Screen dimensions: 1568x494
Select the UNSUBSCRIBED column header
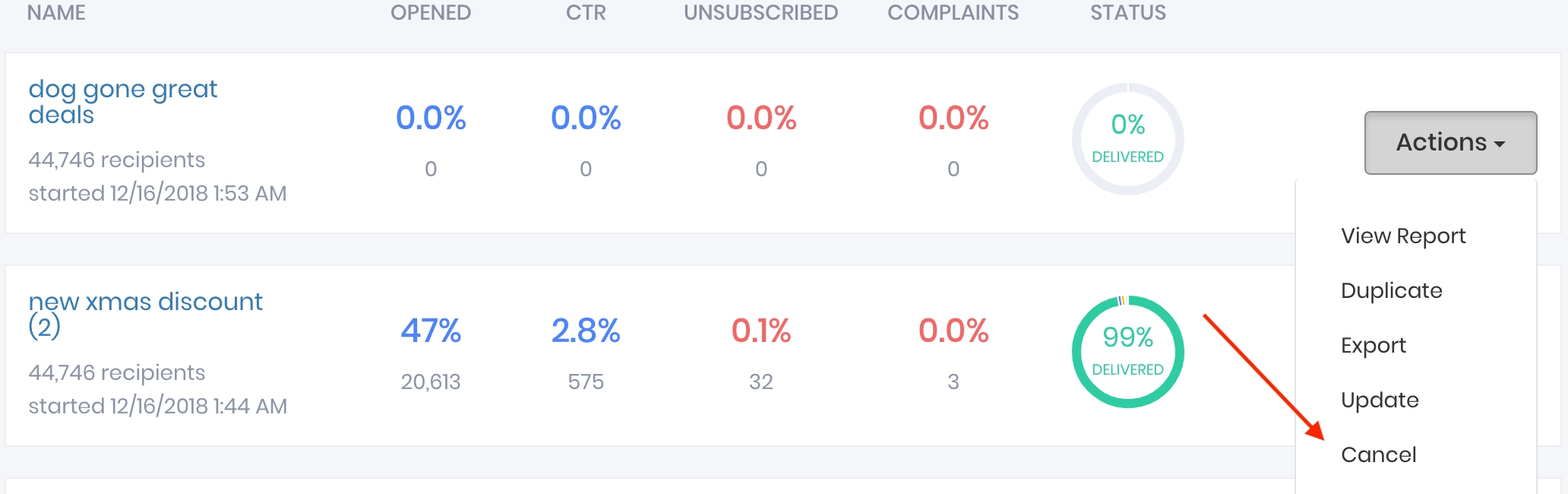760,13
